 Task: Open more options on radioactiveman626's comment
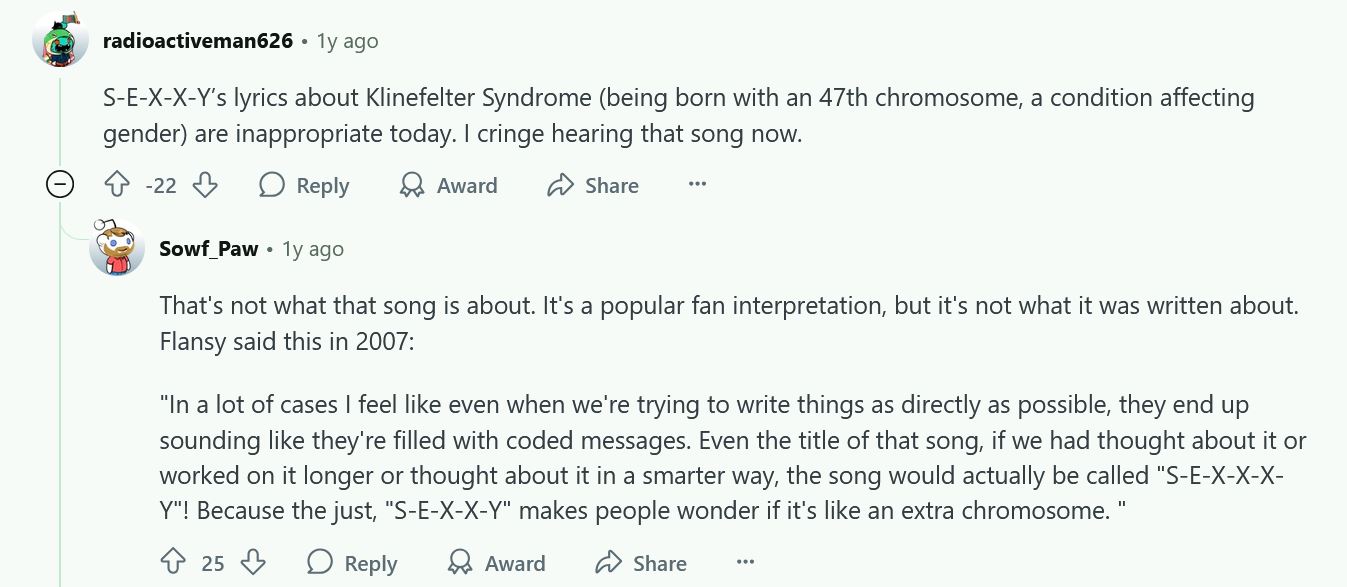[697, 185]
